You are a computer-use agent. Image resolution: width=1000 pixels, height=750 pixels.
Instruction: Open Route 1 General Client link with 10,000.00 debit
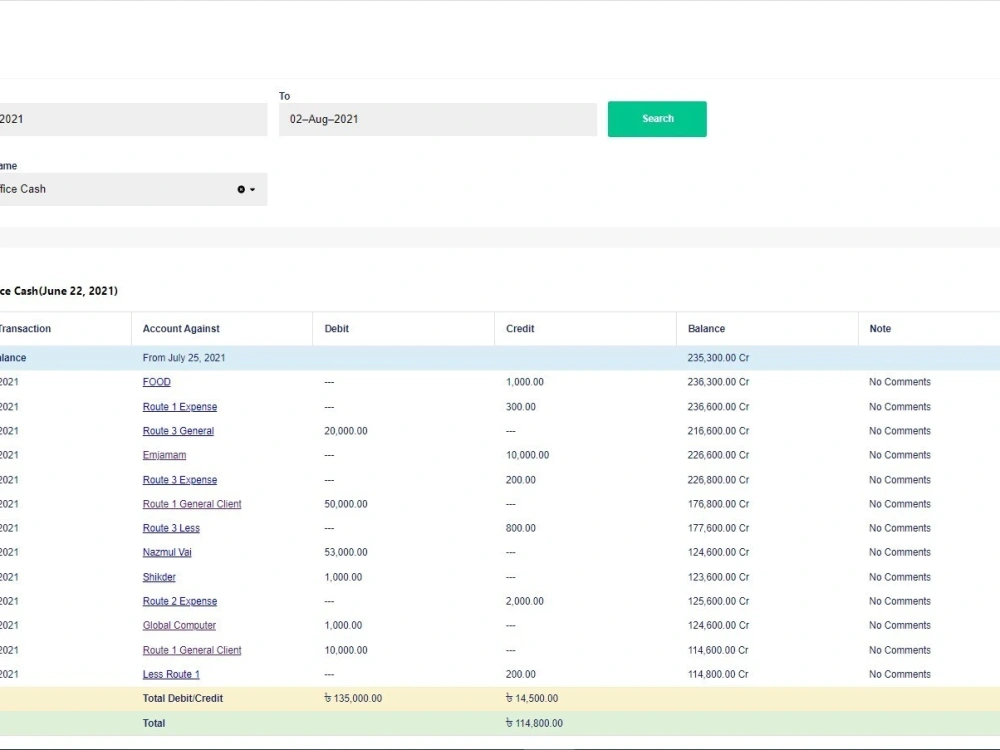(x=192, y=651)
